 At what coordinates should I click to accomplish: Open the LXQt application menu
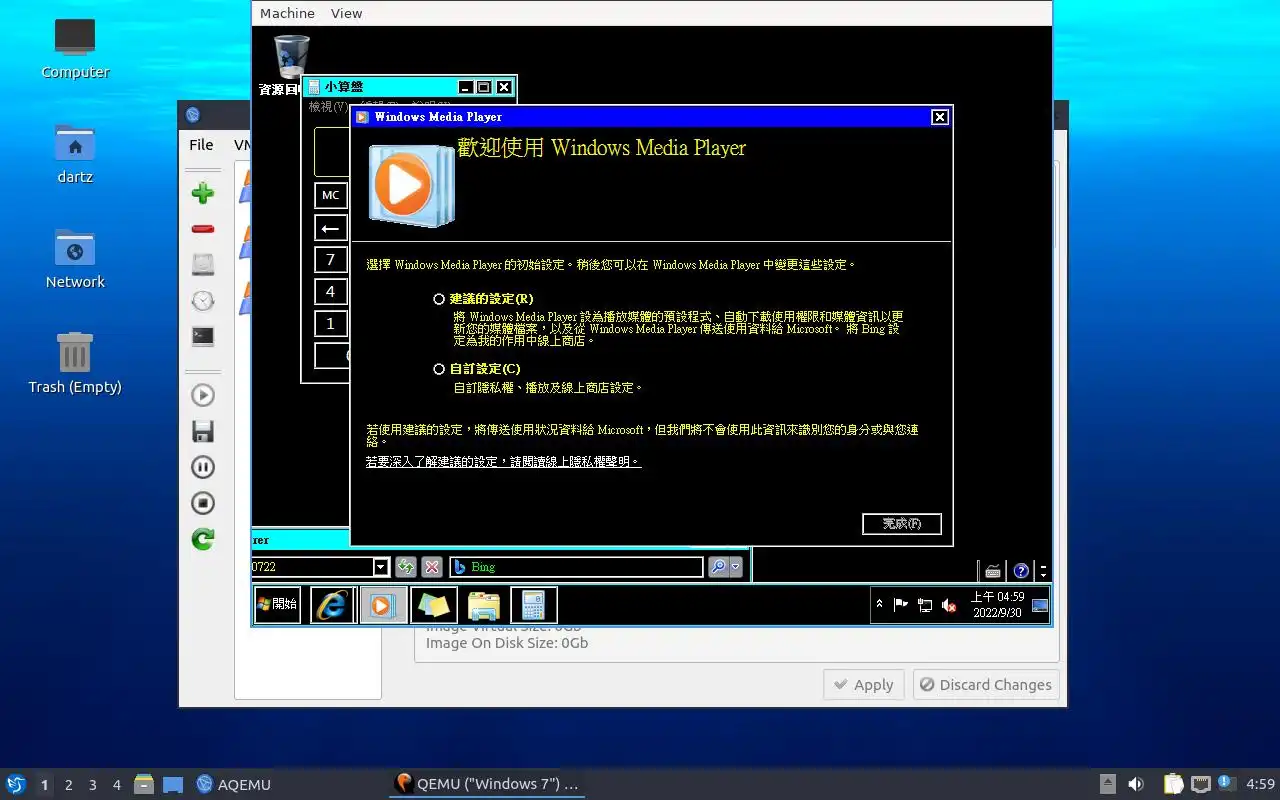[16, 784]
